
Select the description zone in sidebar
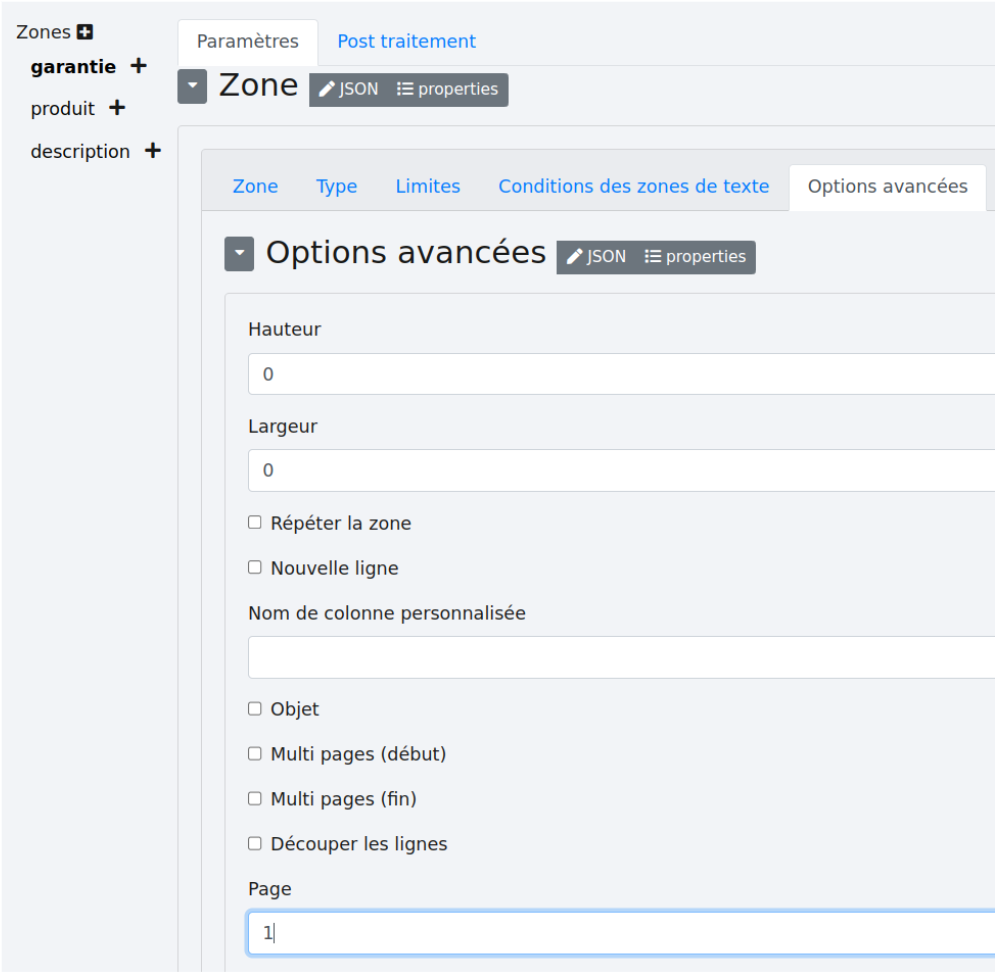tap(80, 151)
